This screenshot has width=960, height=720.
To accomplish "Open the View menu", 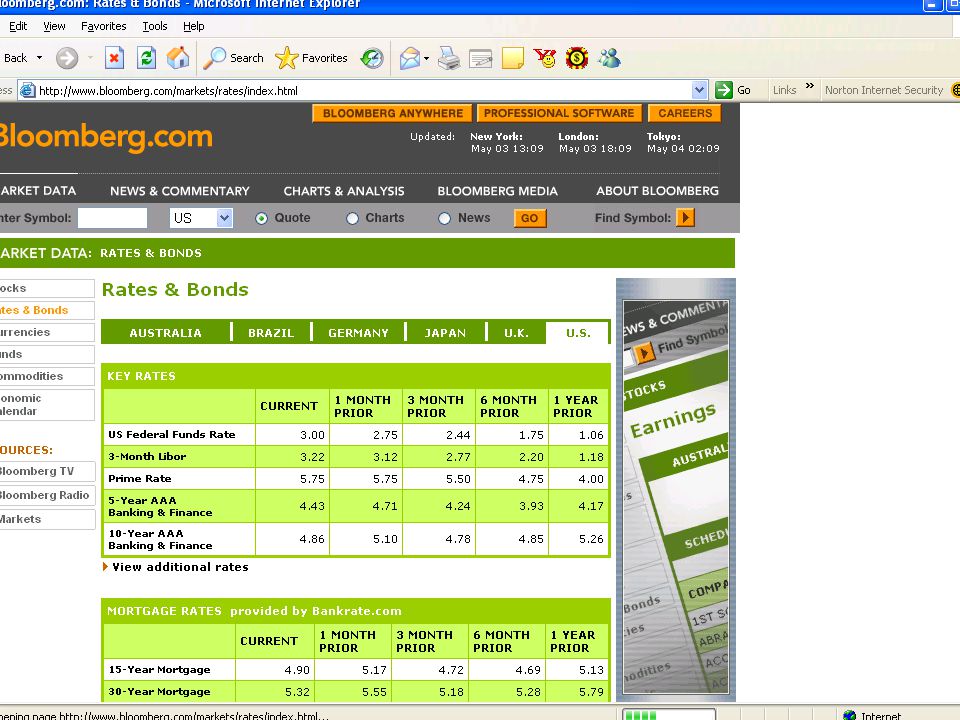I will (54, 26).
